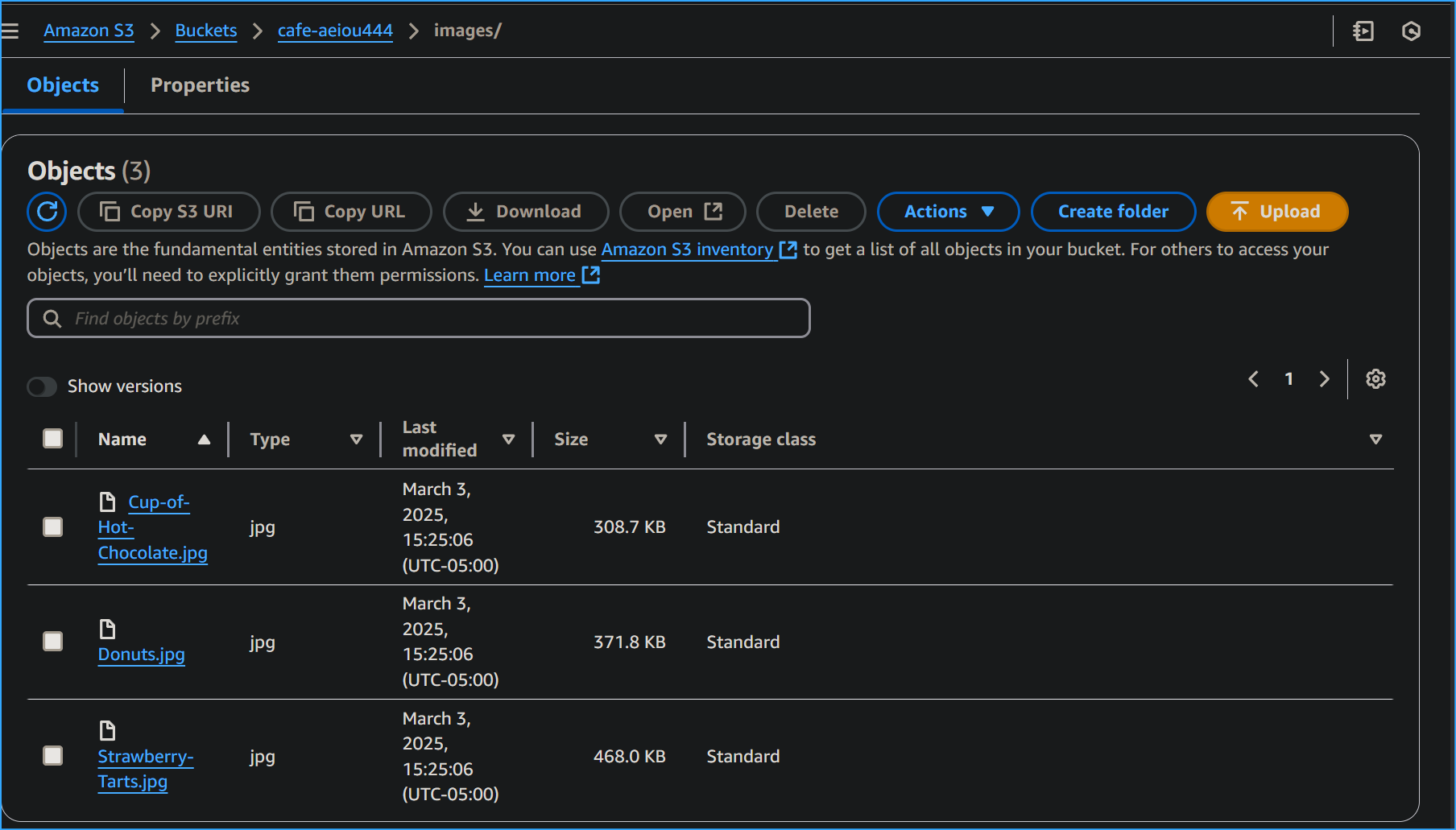This screenshot has width=1456, height=830.
Task: Select the Download icon
Action: [477, 211]
